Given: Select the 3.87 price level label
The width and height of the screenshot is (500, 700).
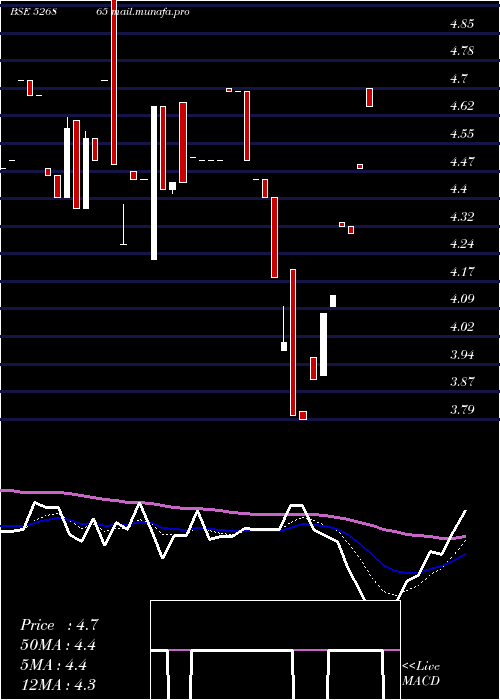Looking at the screenshot, I should click(x=462, y=382).
